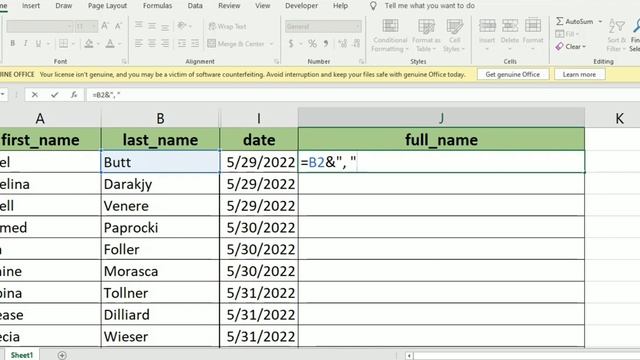Select the Sheet1 tab
640x360 pixels.
coord(22,355)
